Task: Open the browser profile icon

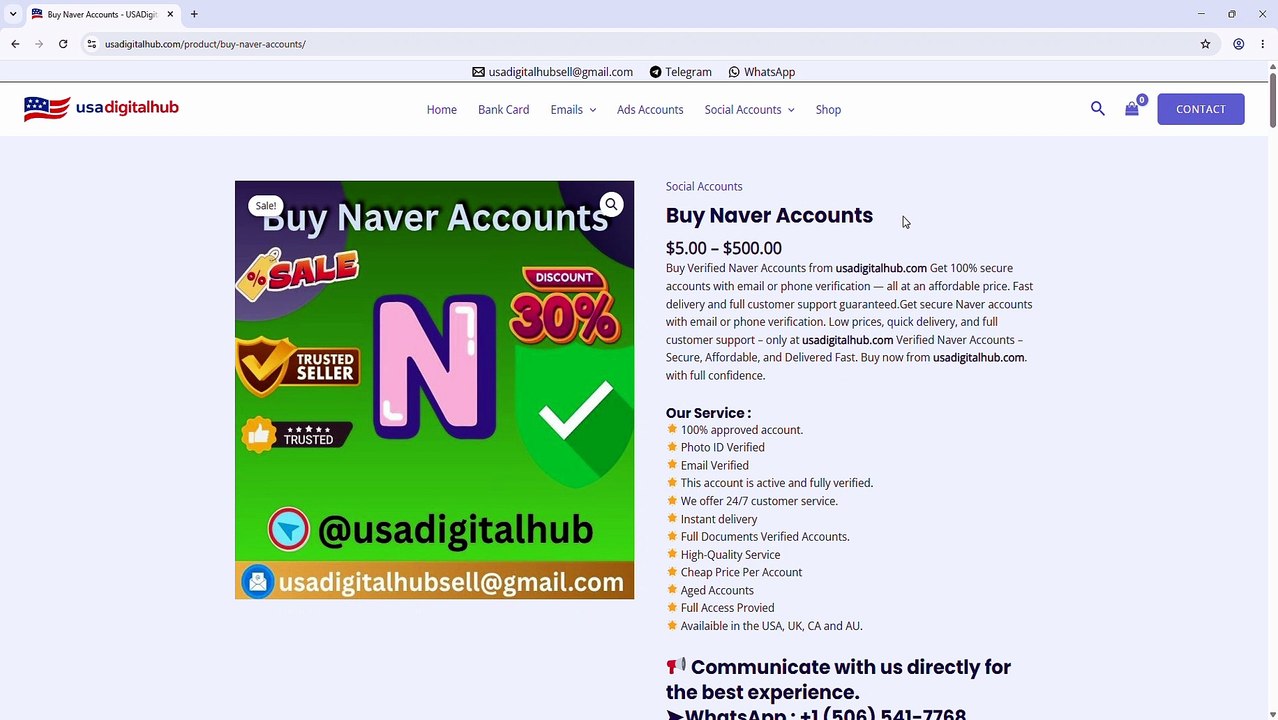Action: (x=1238, y=44)
